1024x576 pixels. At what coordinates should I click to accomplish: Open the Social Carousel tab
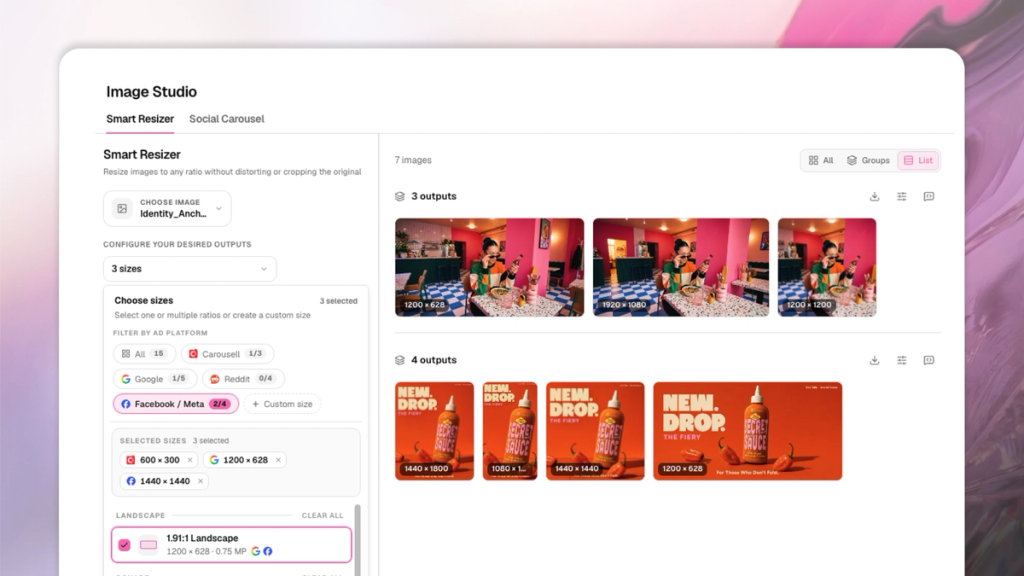[227, 119]
